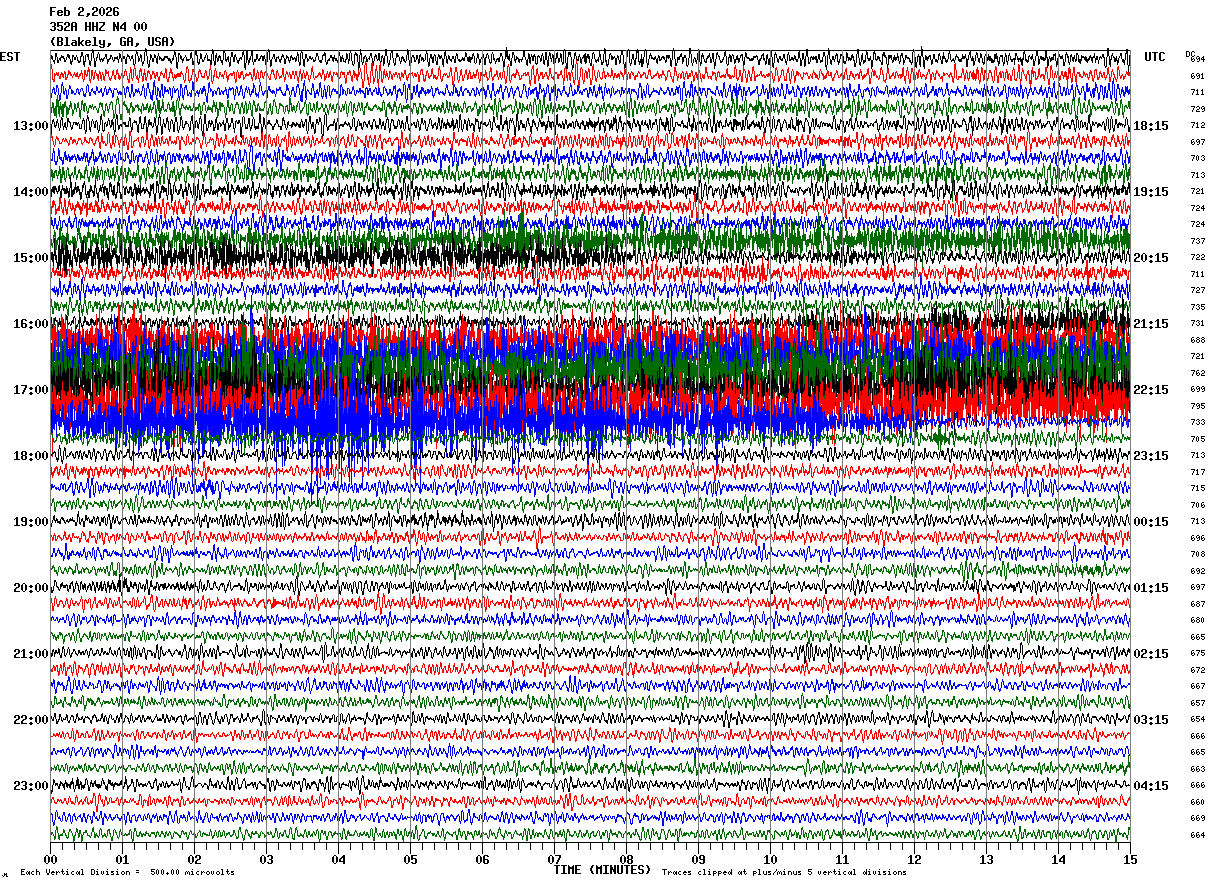1210x886 pixels.
Task: Click minute tick 07 on the time axis
Action: pyautogui.click(x=554, y=859)
